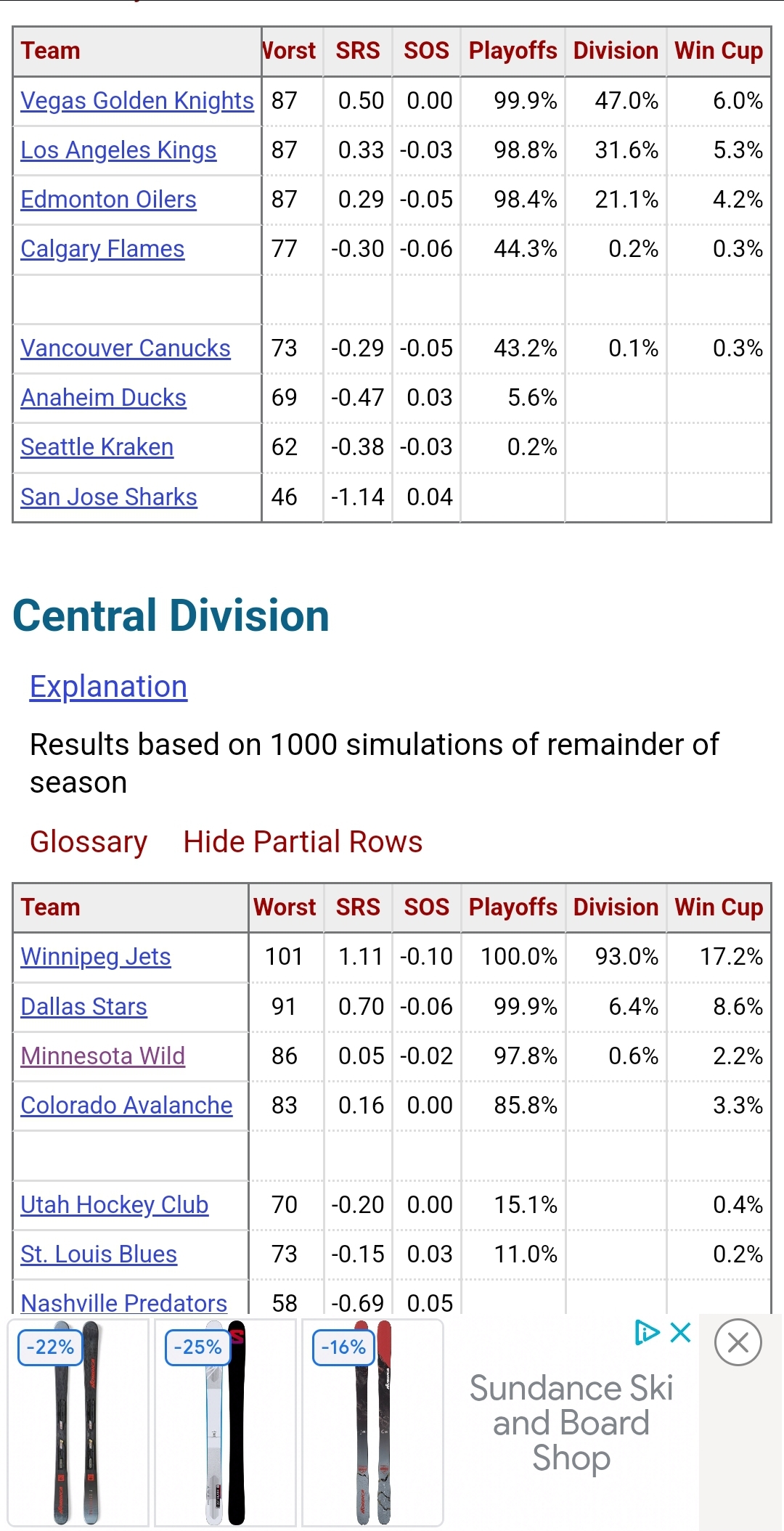Open the Explanation link
784x1531 pixels.
108,686
